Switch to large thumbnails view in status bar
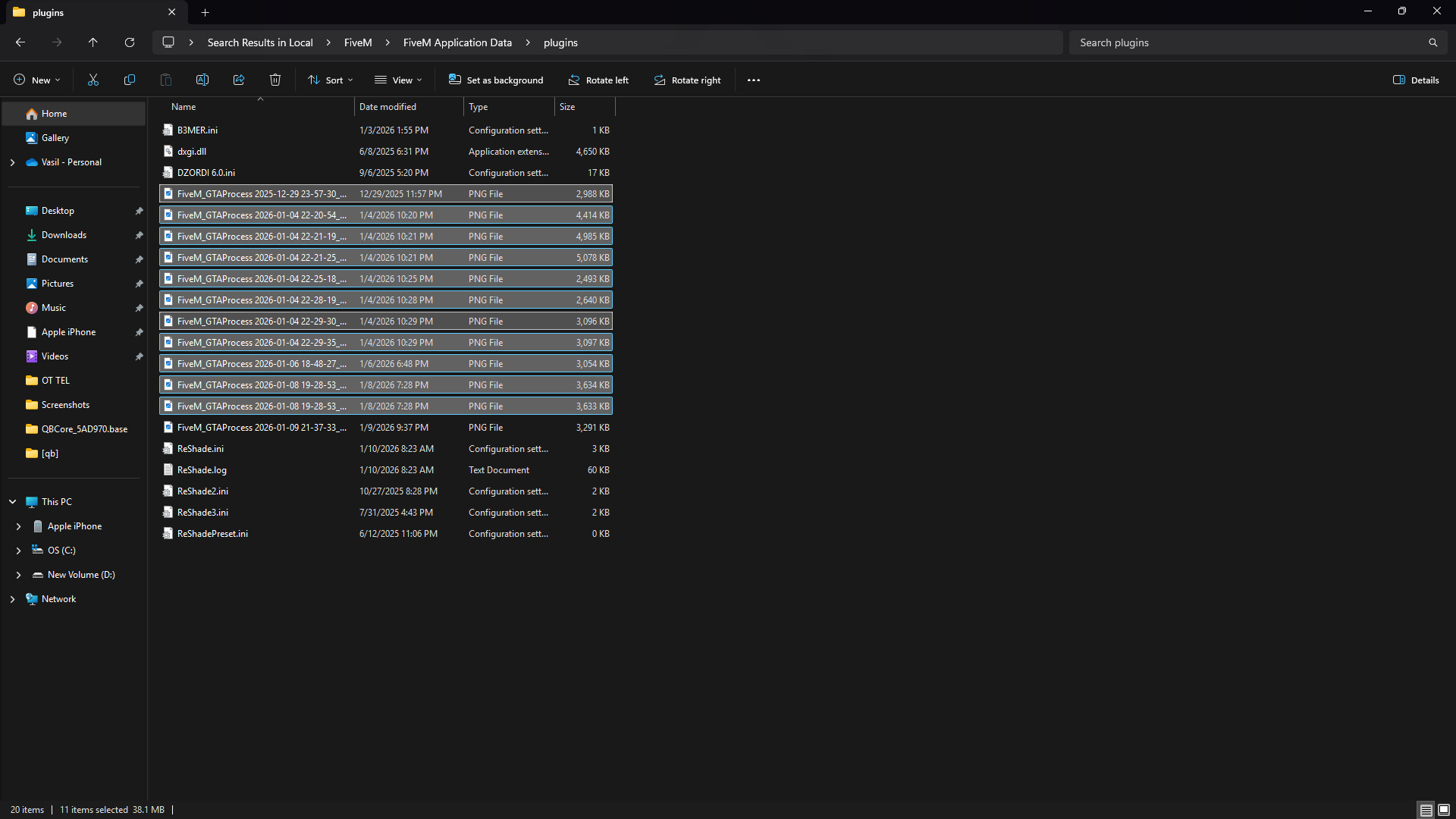The width and height of the screenshot is (1456, 819). coord(1444,810)
